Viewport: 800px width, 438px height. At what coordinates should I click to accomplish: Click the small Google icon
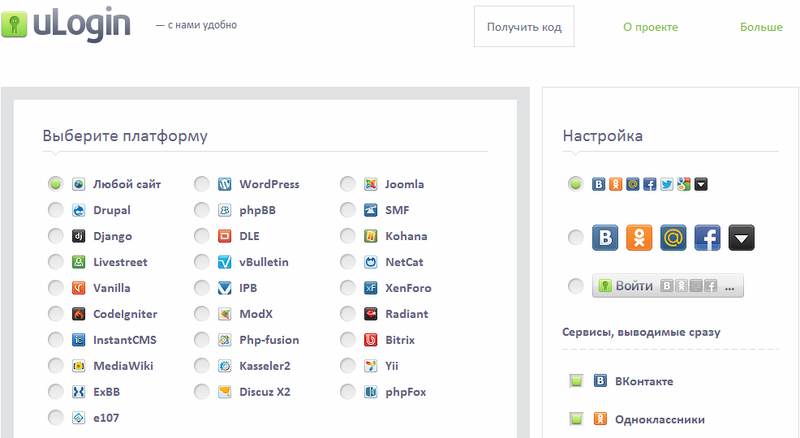point(683,184)
